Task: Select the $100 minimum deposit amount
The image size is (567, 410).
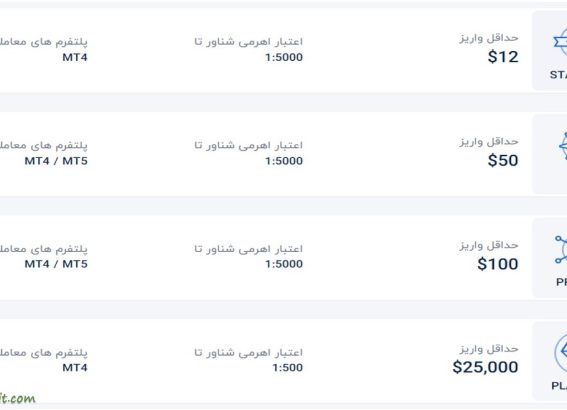Action: coord(498,264)
